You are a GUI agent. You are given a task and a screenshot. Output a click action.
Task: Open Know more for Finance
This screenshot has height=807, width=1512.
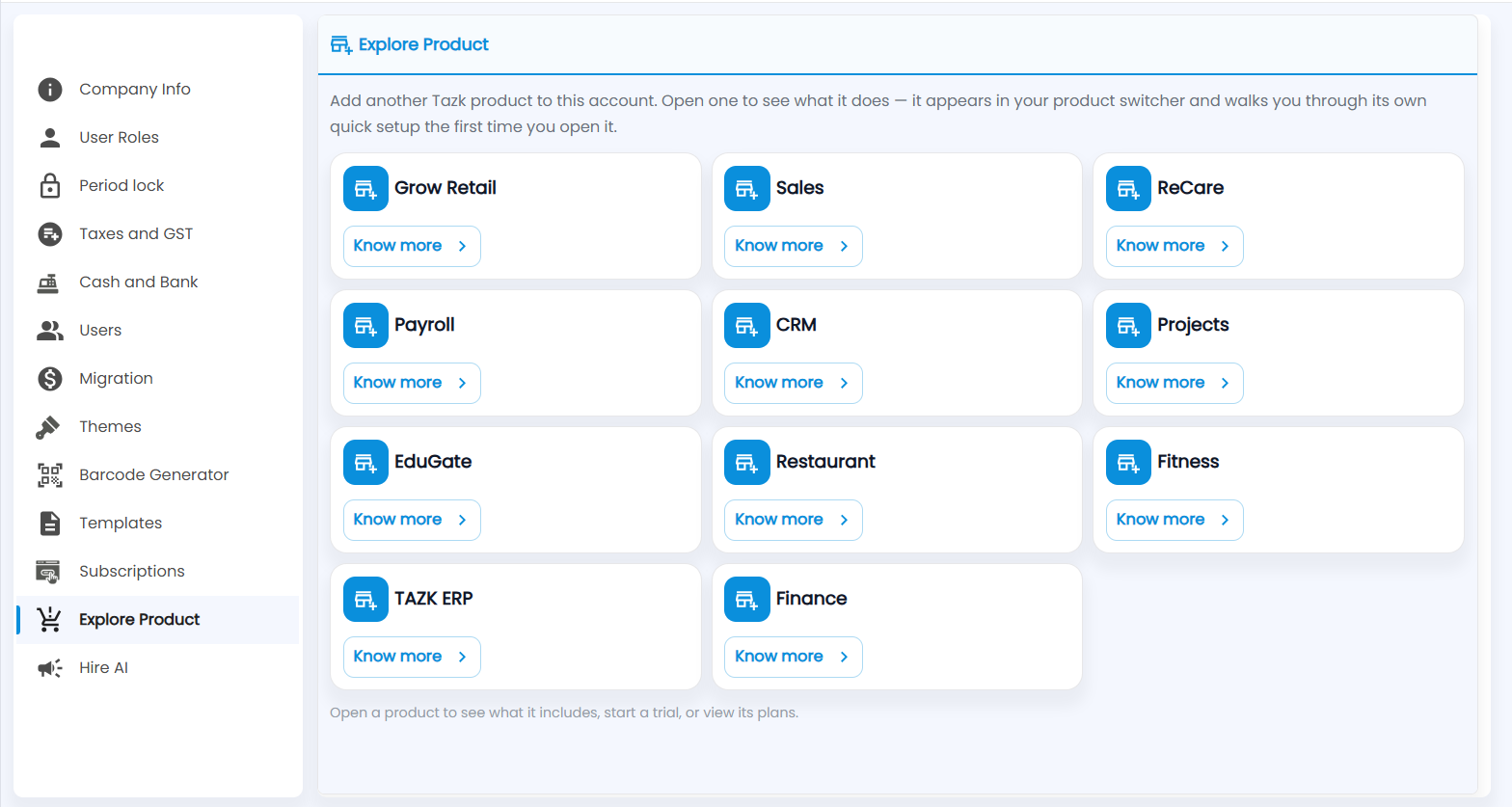(794, 657)
